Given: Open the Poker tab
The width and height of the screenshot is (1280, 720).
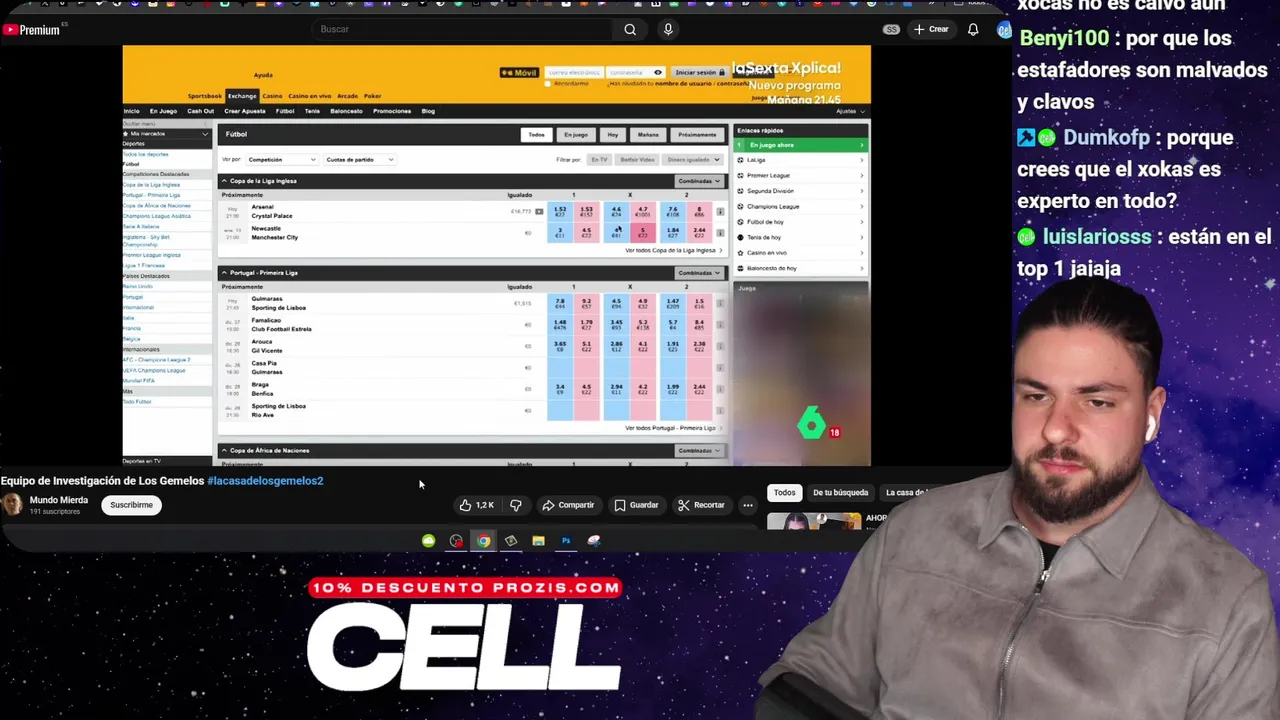Looking at the screenshot, I should pyautogui.click(x=372, y=96).
